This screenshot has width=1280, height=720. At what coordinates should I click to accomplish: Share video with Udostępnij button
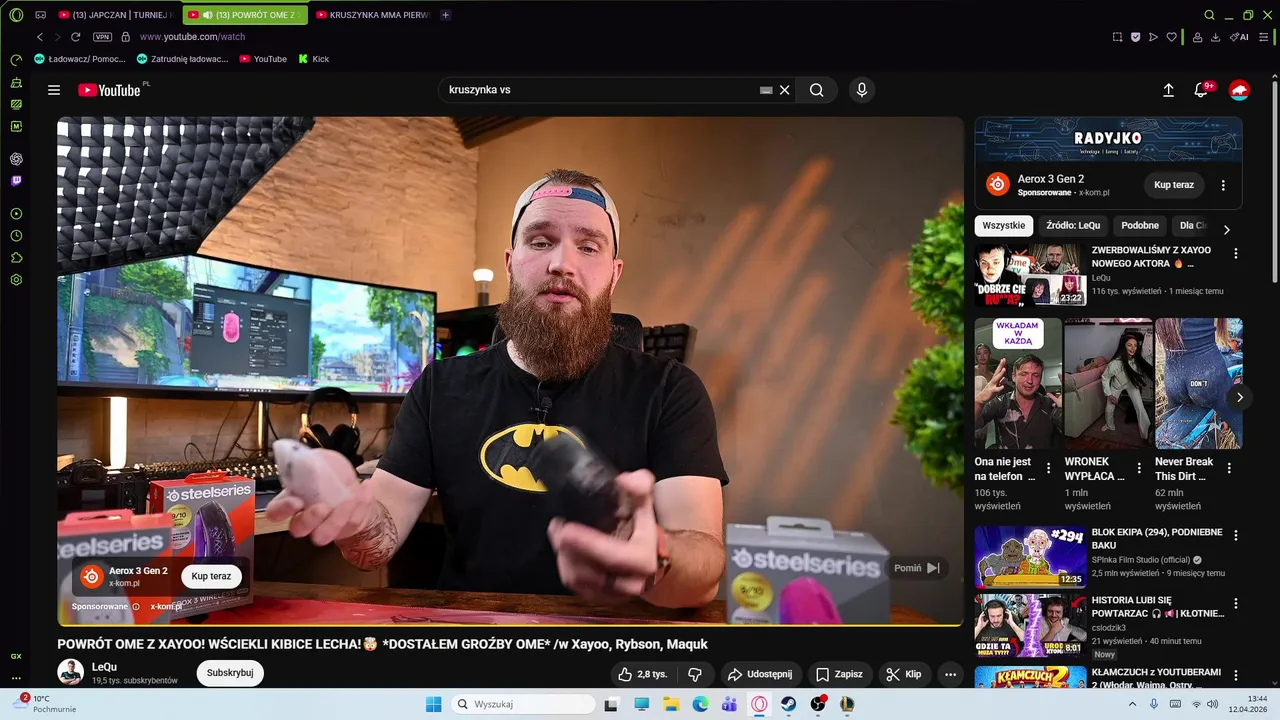click(x=759, y=674)
